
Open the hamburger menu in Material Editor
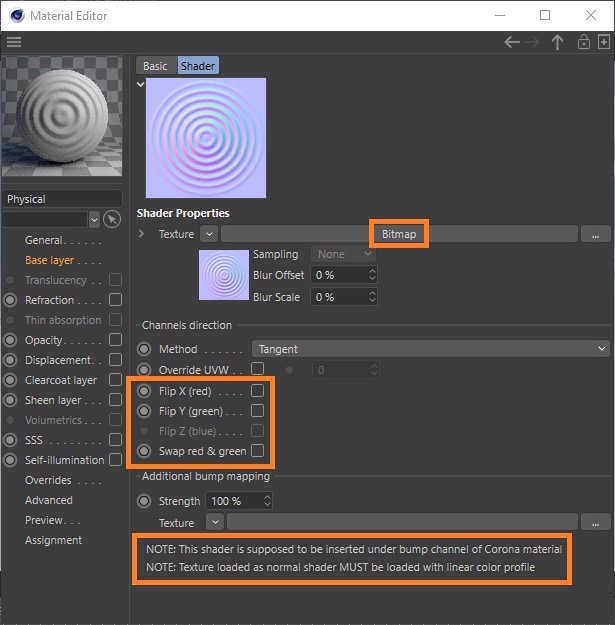[13, 42]
